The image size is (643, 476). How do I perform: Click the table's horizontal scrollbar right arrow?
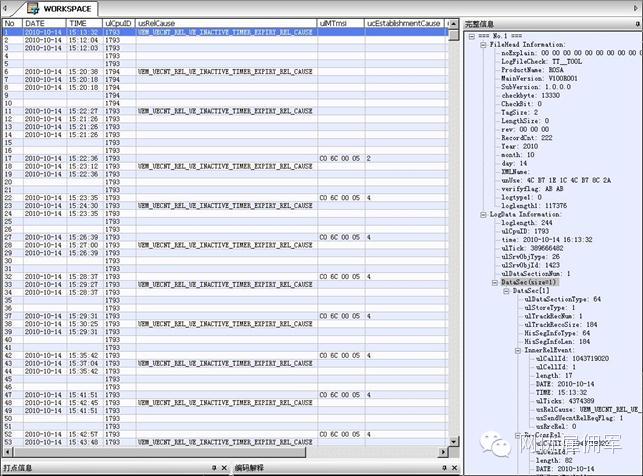[x=442, y=452]
